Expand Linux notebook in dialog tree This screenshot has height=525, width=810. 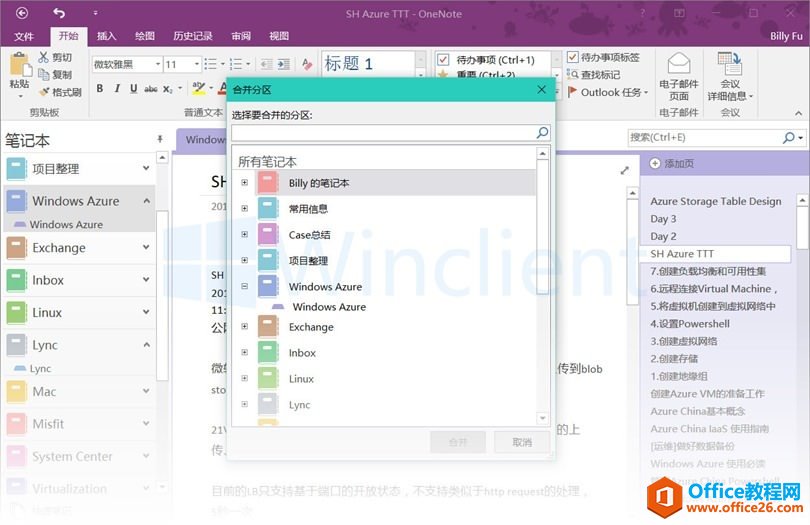click(x=245, y=378)
